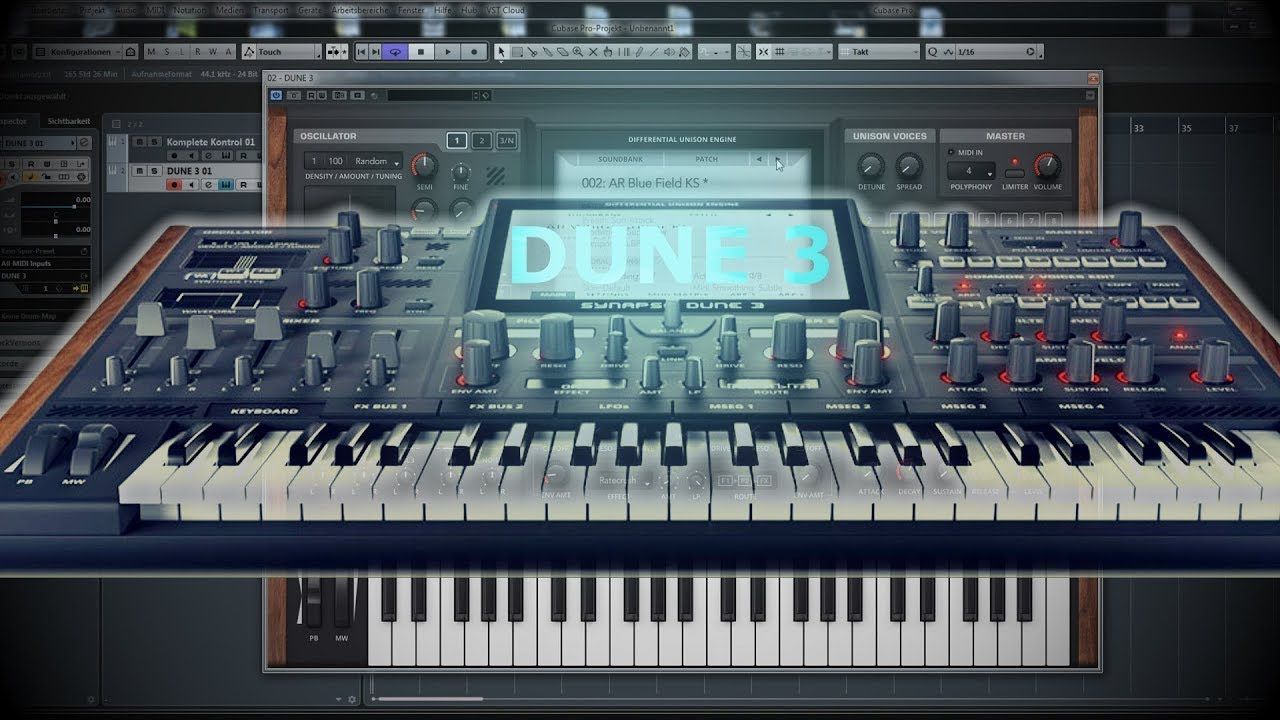1280x720 pixels.
Task: Click the plugin window camera snapshot icon
Action: pyautogui.click(x=294, y=95)
